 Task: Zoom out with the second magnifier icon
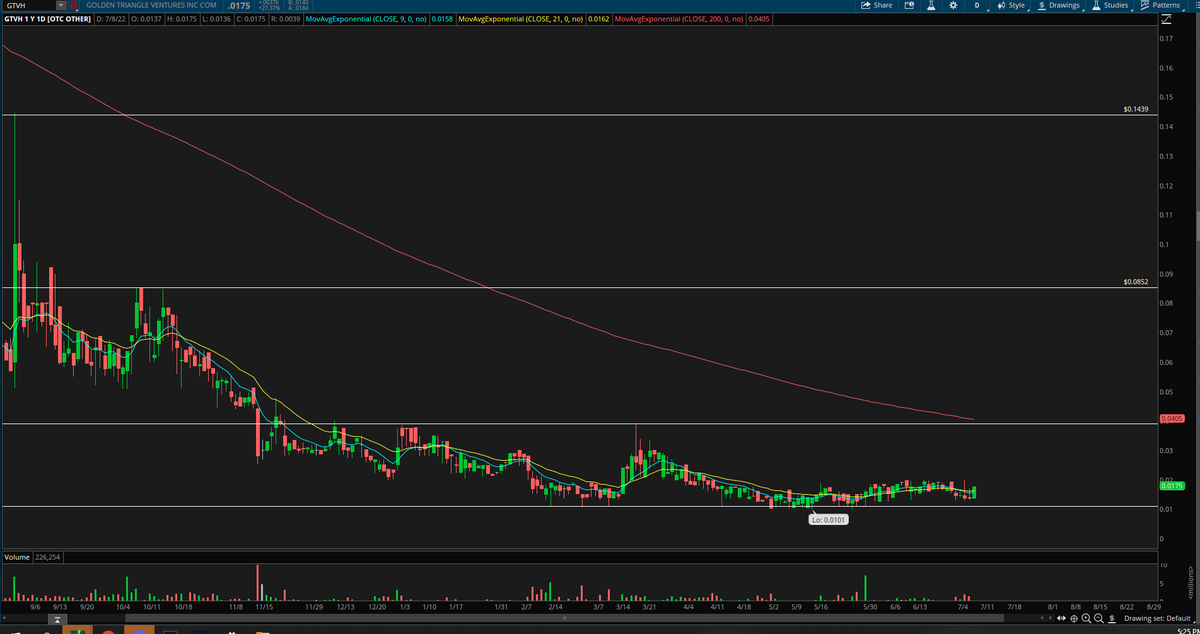coord(1099,618)
